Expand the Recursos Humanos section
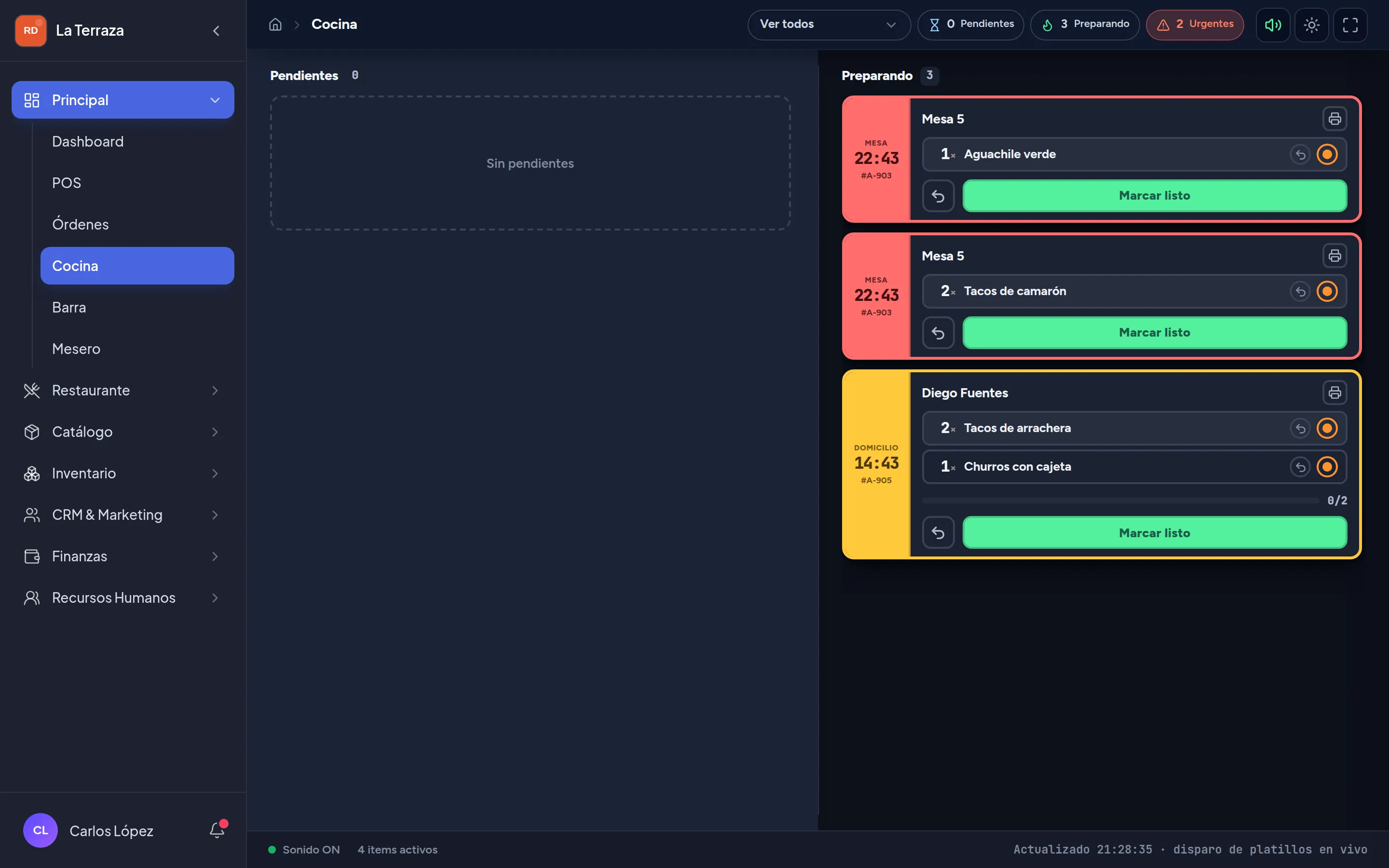The image size is (1389, 868). 123,597
